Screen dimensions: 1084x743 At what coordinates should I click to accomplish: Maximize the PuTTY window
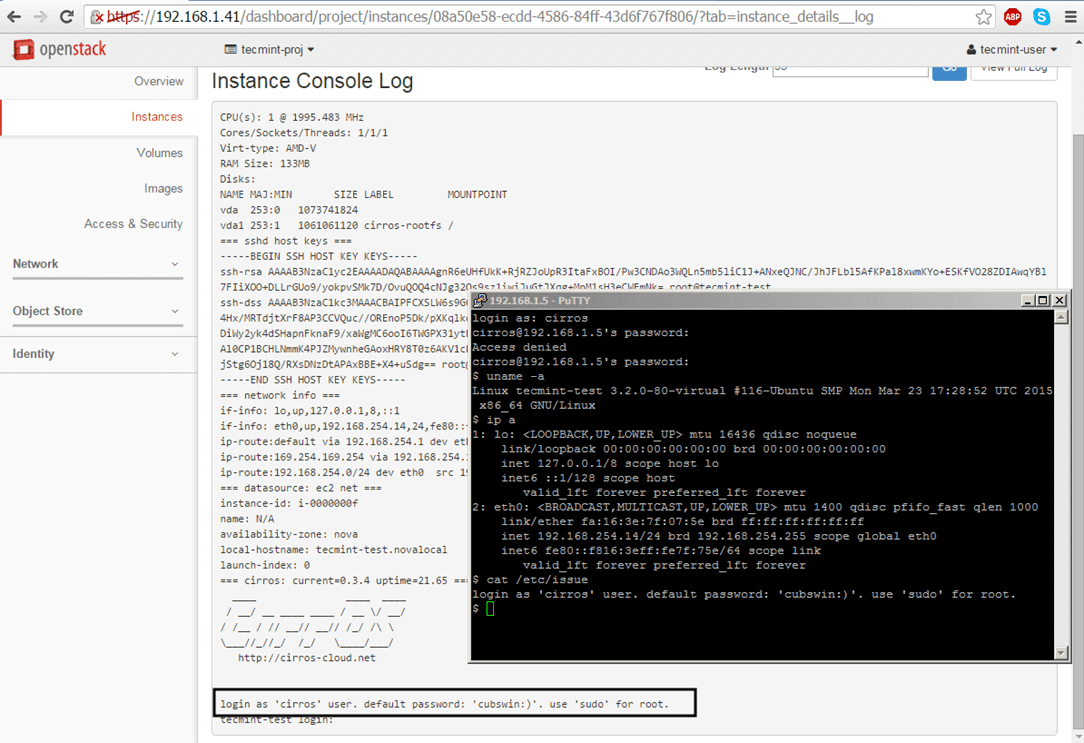pos(1043,300)
